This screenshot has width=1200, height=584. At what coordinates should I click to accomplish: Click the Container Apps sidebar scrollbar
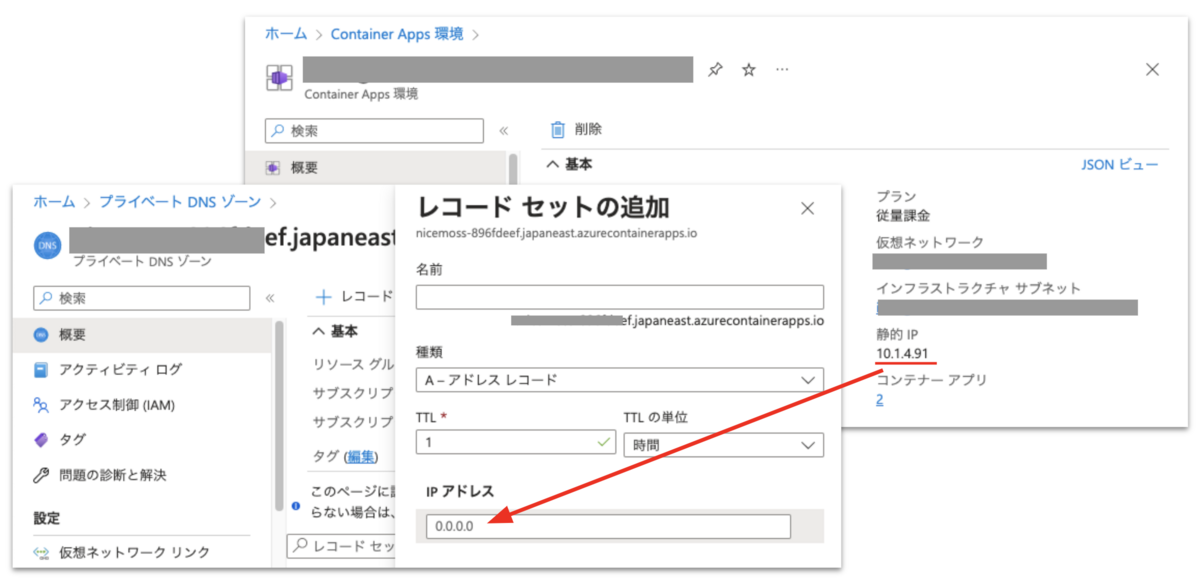[x=513, y=167]
